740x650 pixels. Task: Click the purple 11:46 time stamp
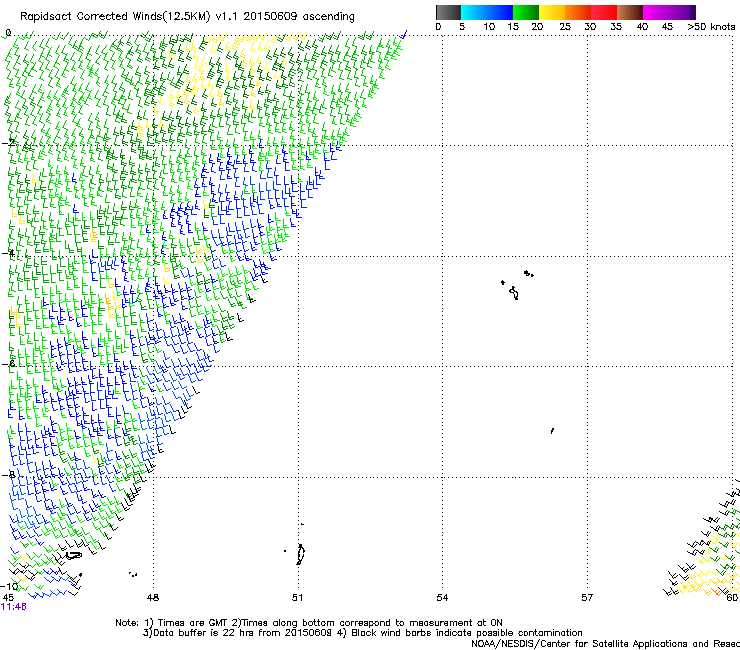coord(14,607)
